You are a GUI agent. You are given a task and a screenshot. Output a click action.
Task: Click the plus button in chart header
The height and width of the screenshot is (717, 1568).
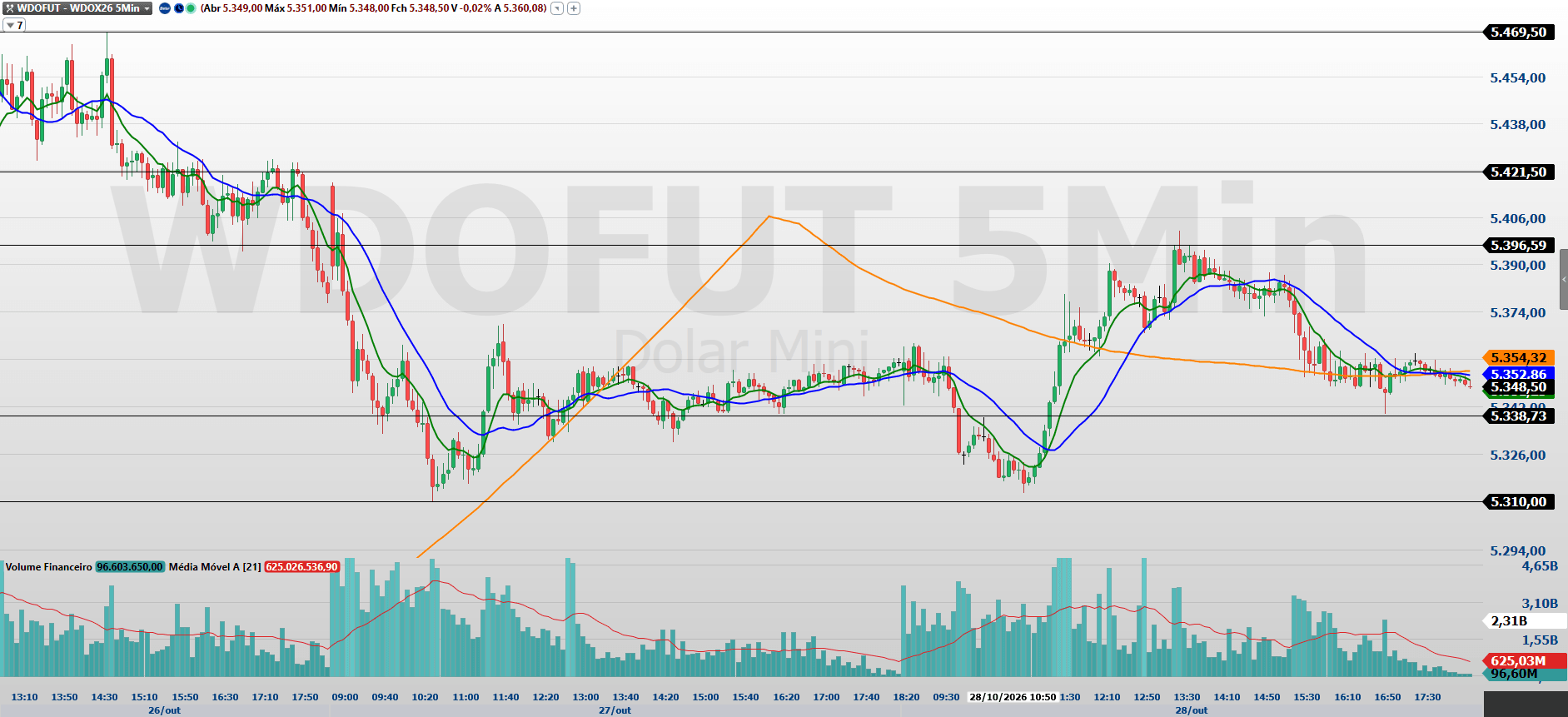574,8
